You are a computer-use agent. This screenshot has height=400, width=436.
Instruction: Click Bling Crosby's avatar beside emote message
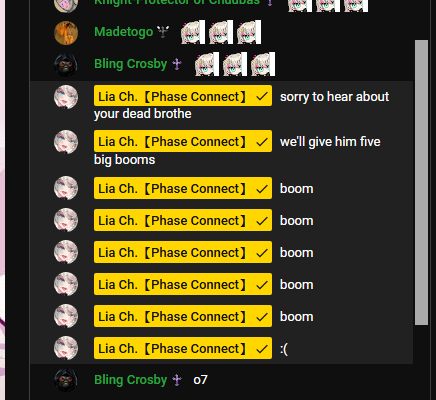click(66, 65)
